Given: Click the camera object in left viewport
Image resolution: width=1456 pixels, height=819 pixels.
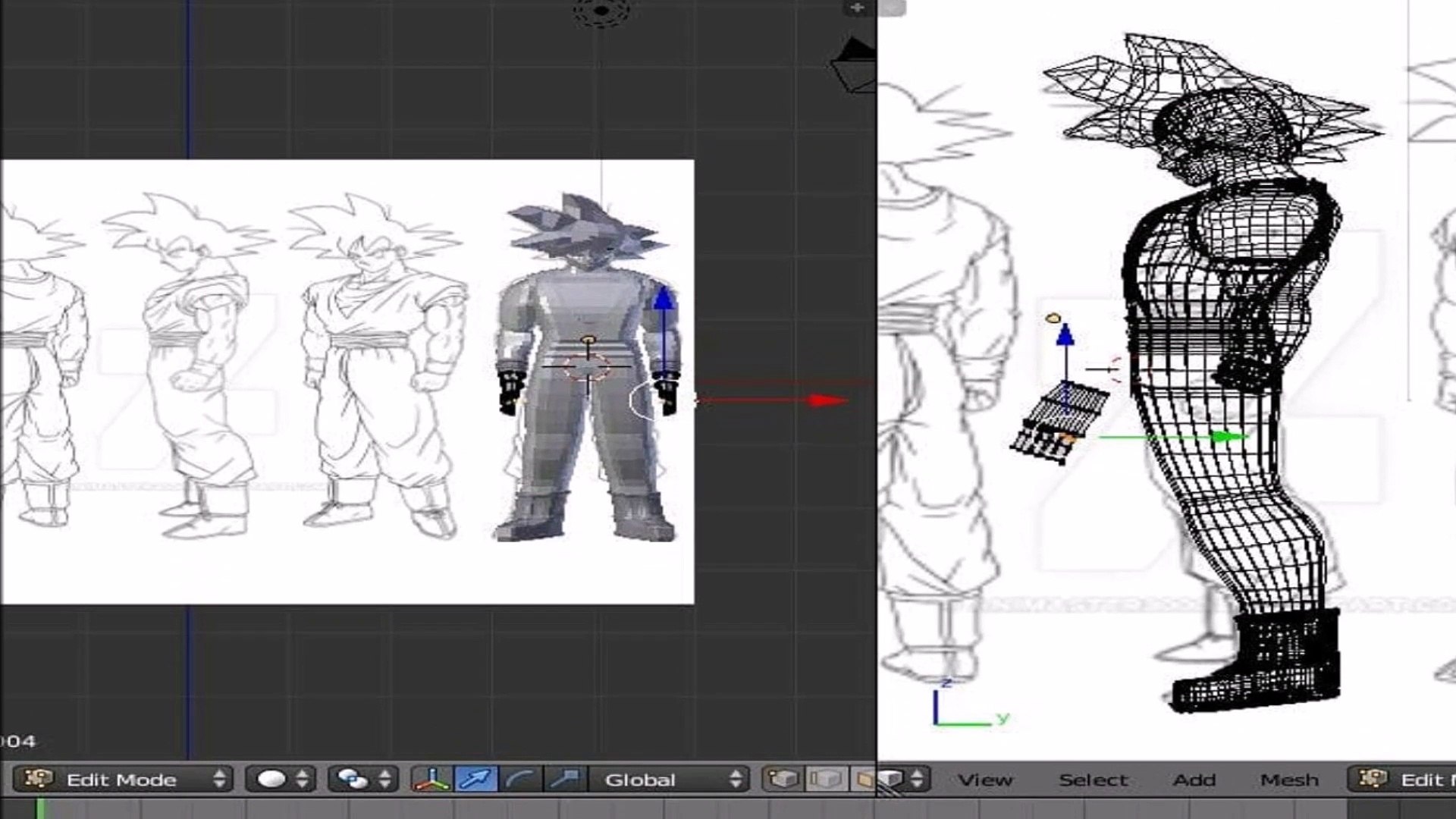Looking at the screenshot, I should point(854,65).
